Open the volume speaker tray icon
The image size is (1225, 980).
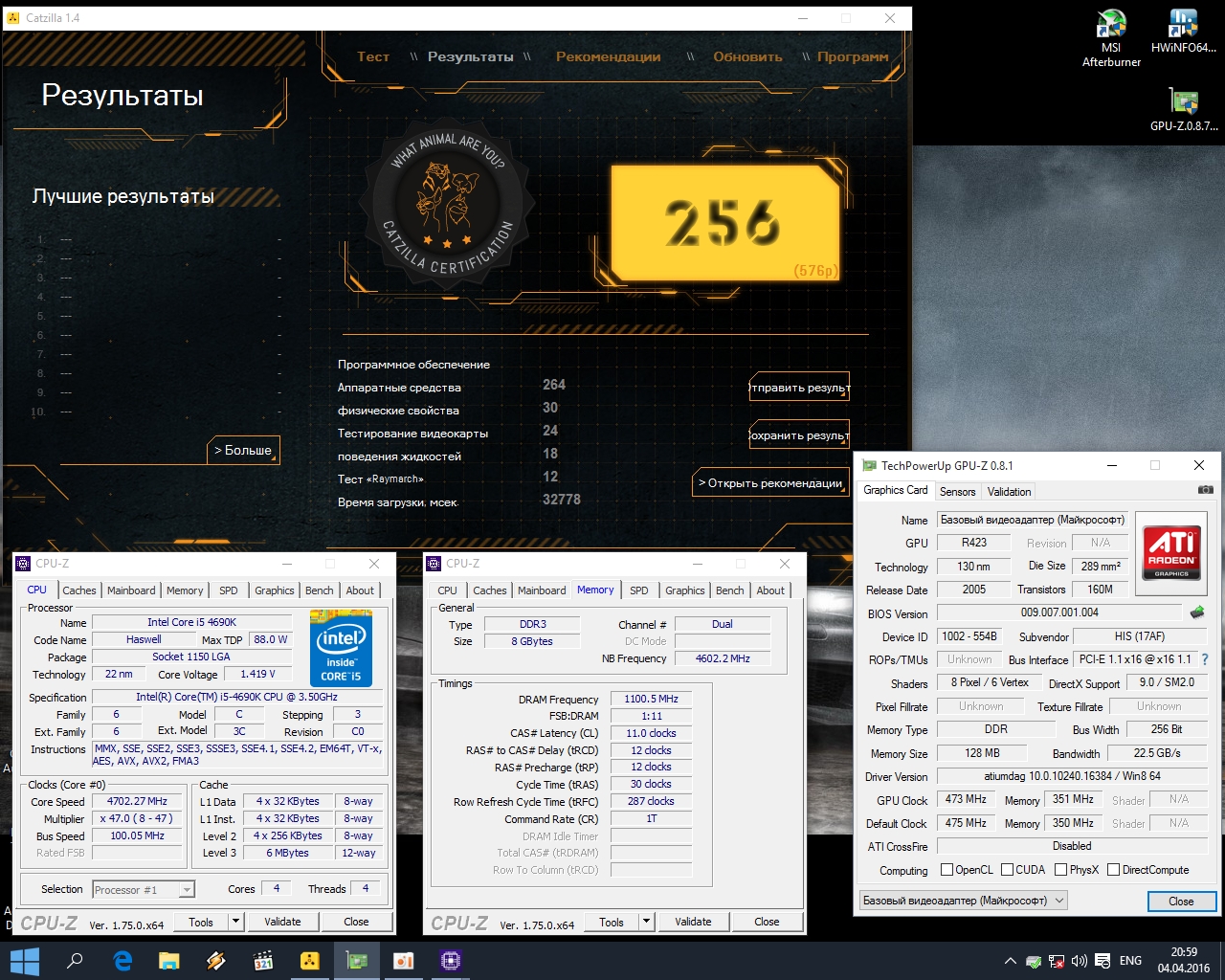(x=1080, y=961)
